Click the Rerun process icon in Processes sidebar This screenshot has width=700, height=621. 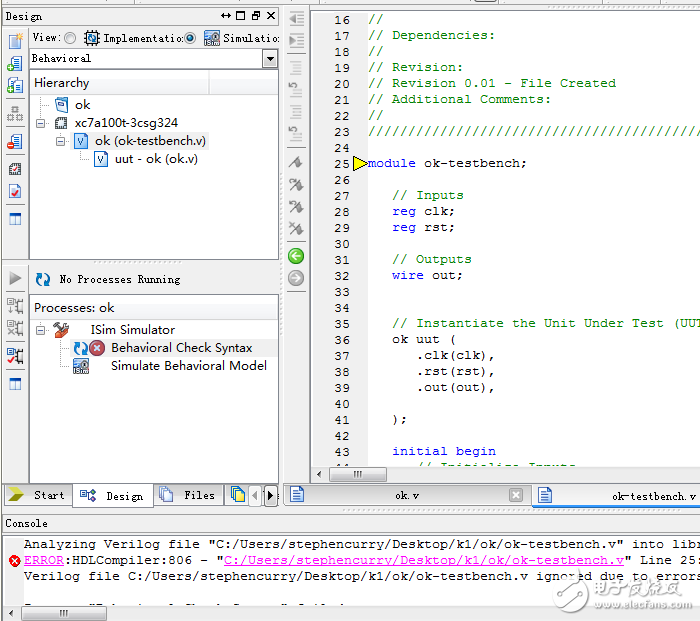(x=15, y=306)
